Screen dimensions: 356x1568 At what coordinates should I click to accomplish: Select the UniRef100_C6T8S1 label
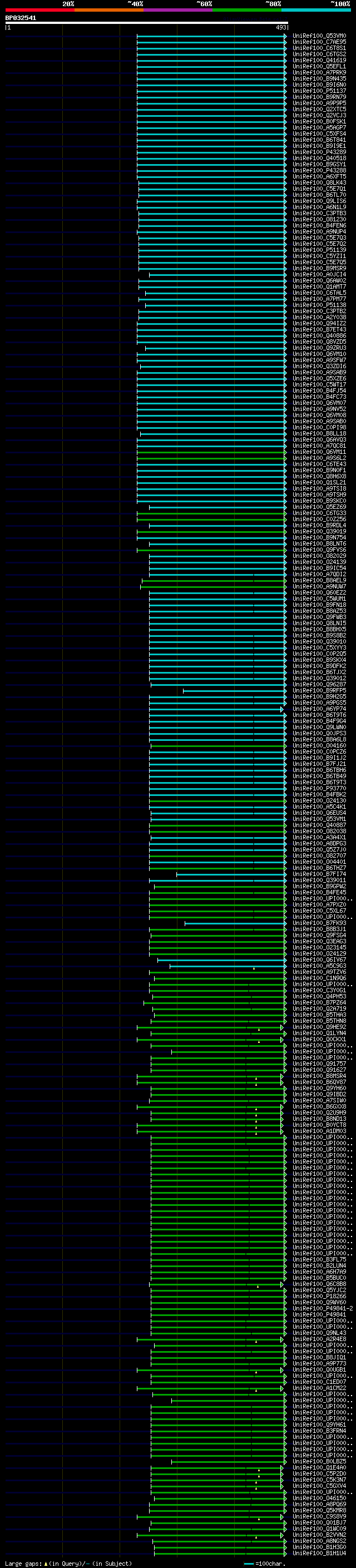point(319,48)
